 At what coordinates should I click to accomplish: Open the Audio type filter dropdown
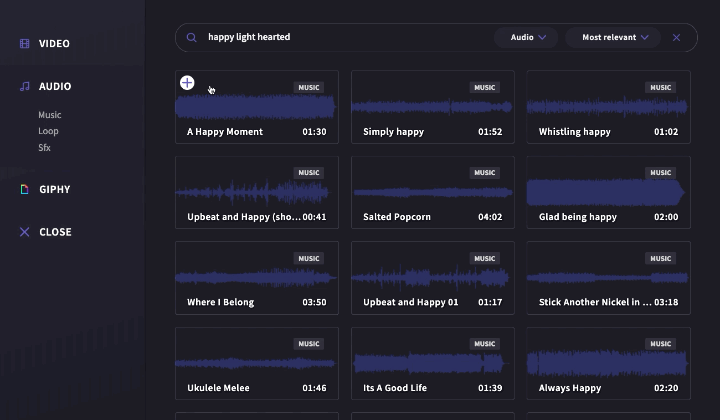(527, 38)
